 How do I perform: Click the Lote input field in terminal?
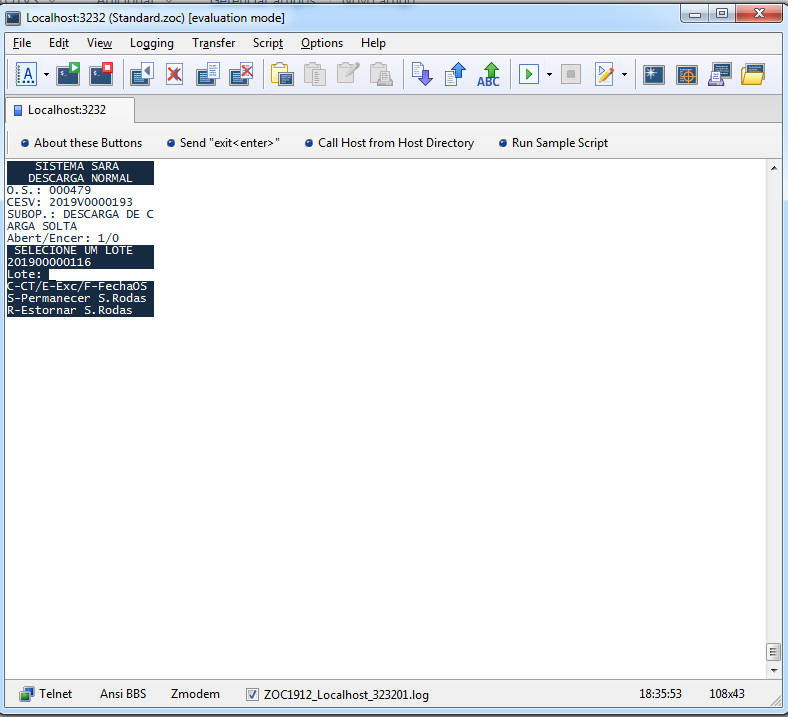pos(102,274)
